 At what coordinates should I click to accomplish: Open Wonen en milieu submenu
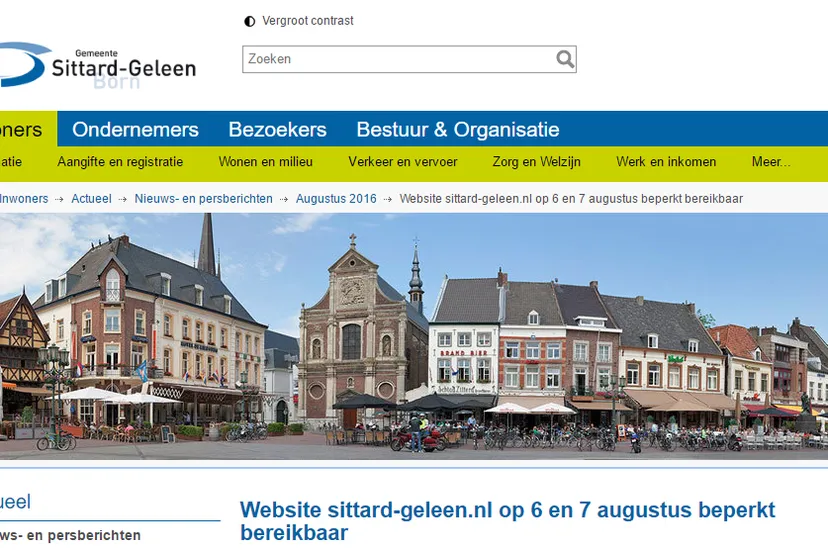(266, 162)
